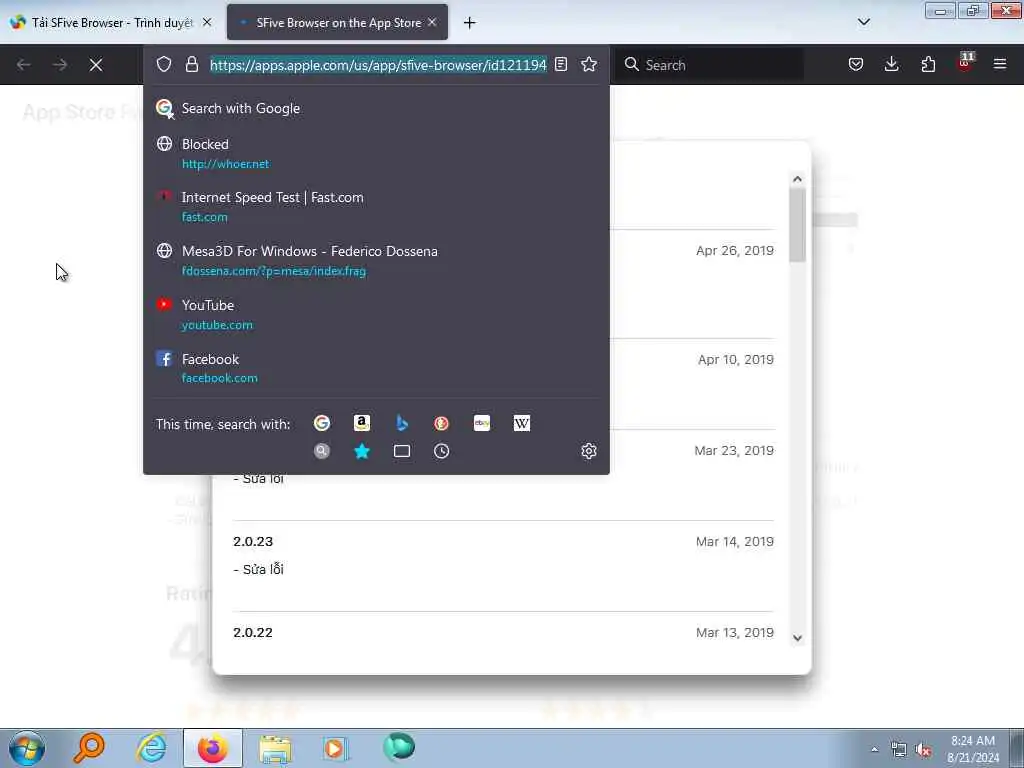Go back to the previous page
The width and height of the screenshot is (1024, 768).
(x=24, y=65)
